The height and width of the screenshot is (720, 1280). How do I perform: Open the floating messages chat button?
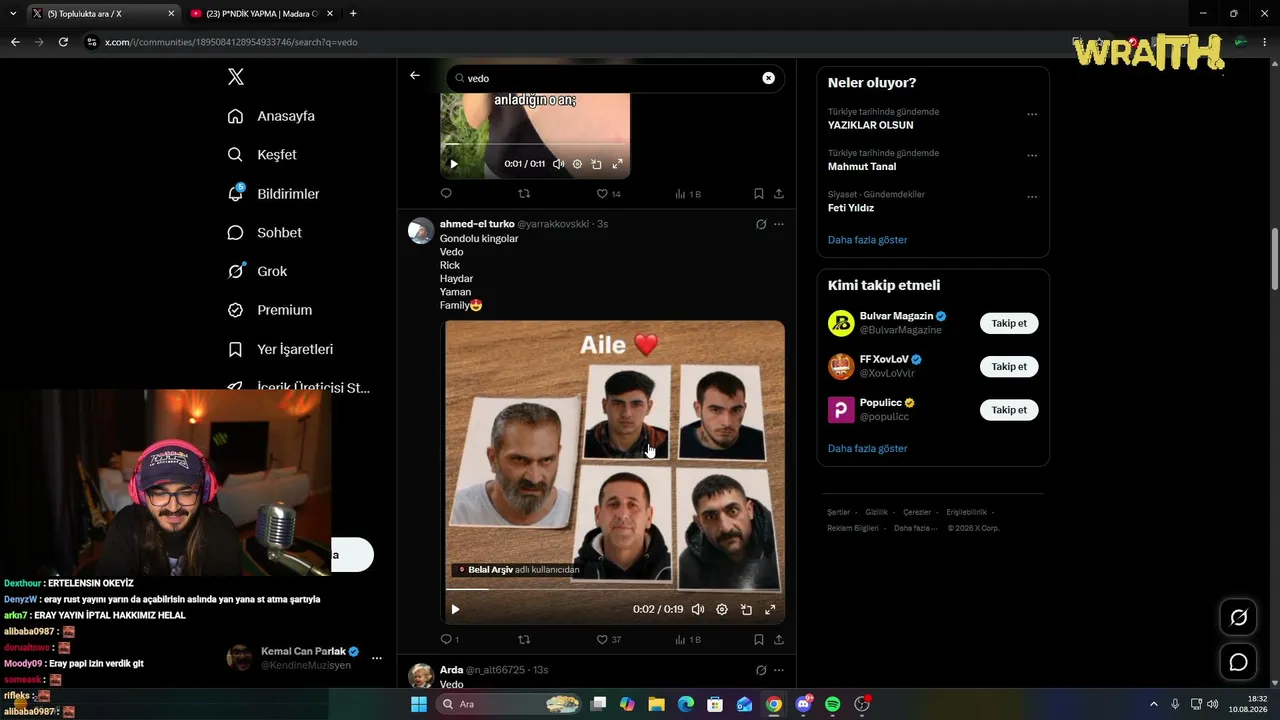tap(1238, 662)
